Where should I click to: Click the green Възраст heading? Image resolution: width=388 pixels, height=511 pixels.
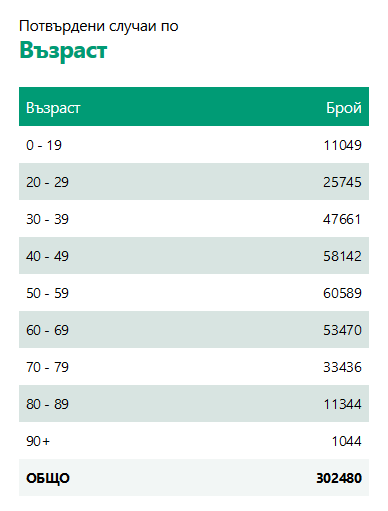coord(63,50)
